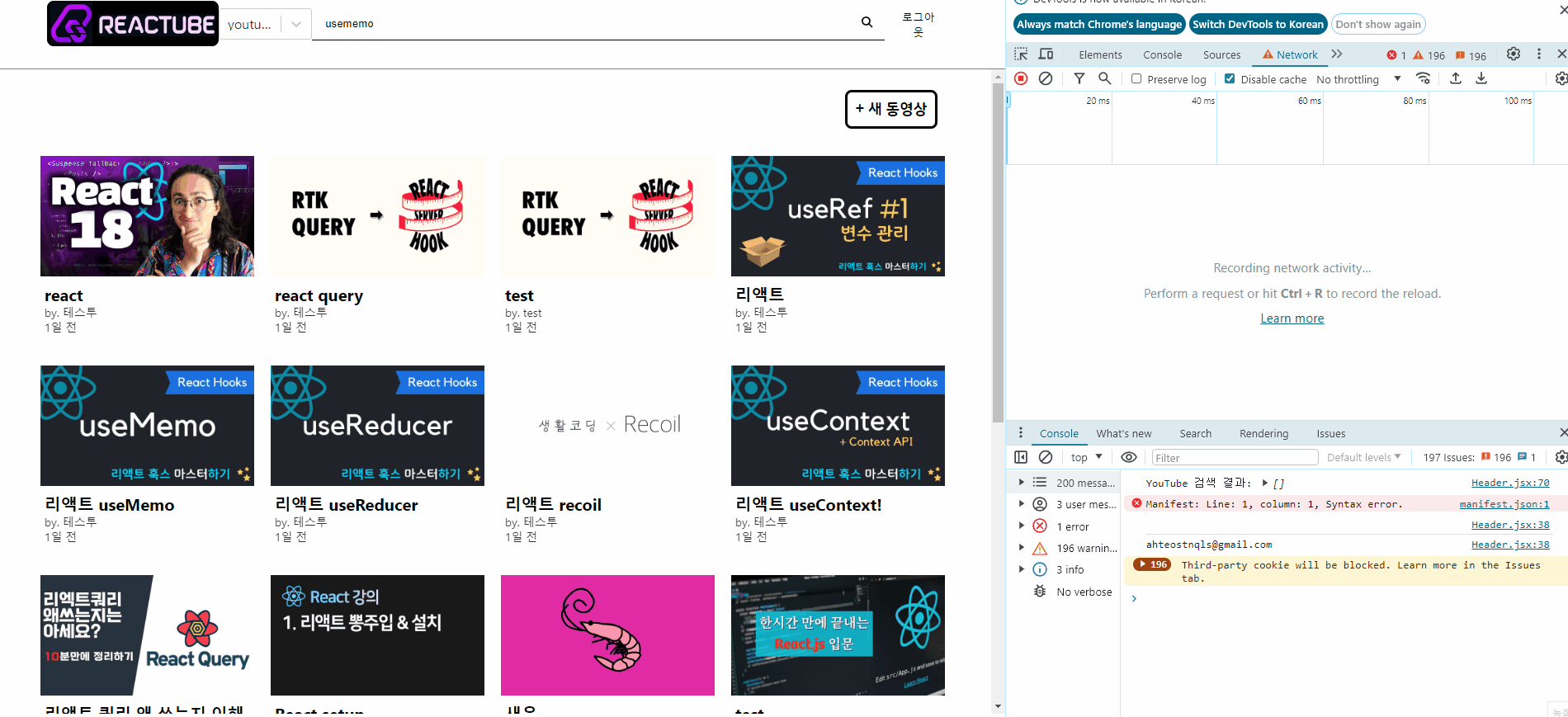
Task: Toggle the device toolbar icon
Action: tap(1046, 54)
